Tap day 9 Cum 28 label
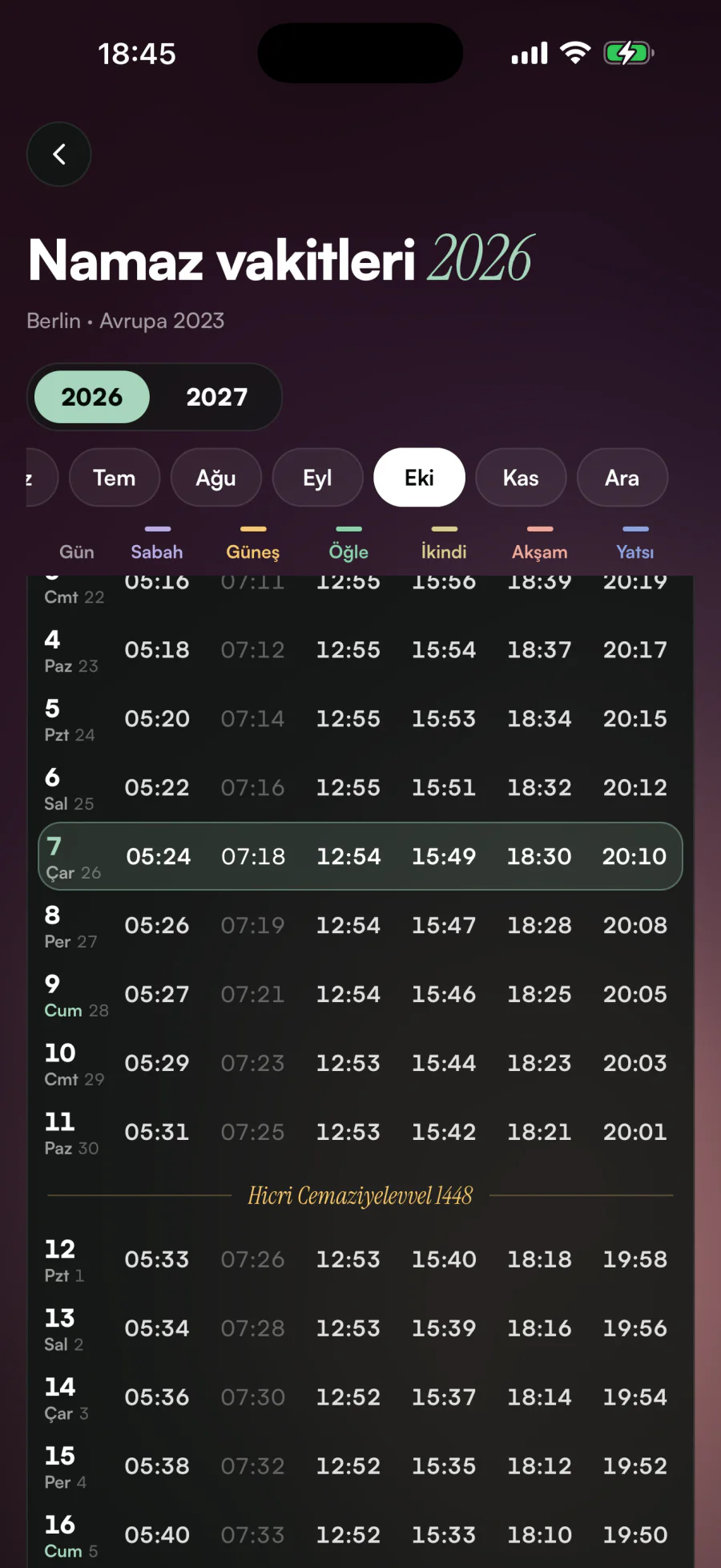 (76, 996)
